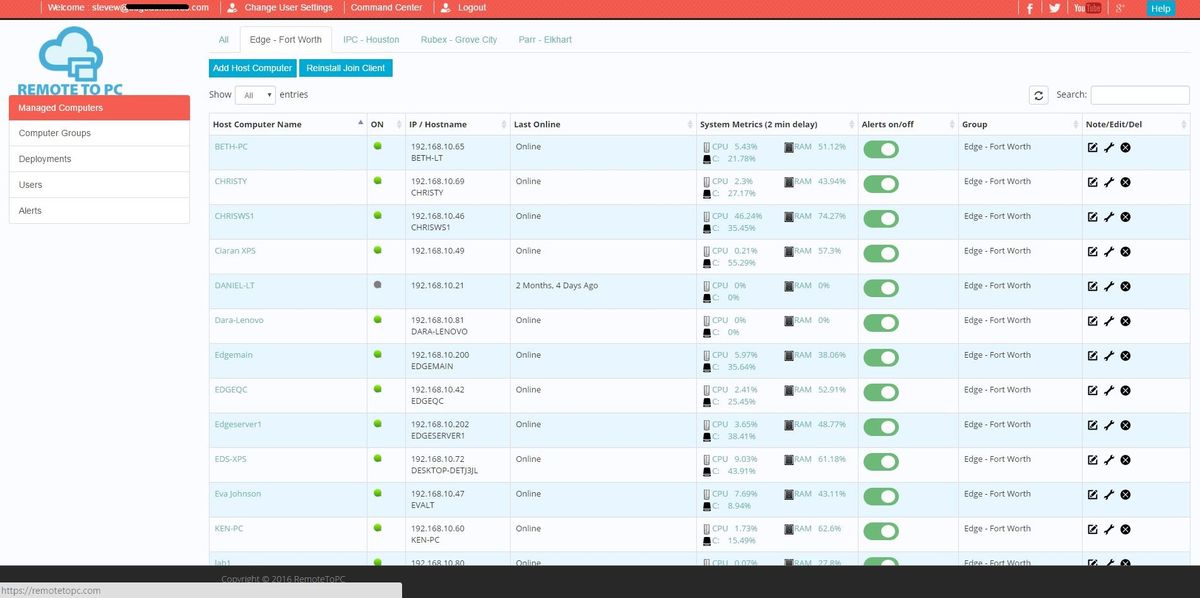Open the note editor for BETH-PC
Viewport: 1200px width, 598px height.
1092,146
